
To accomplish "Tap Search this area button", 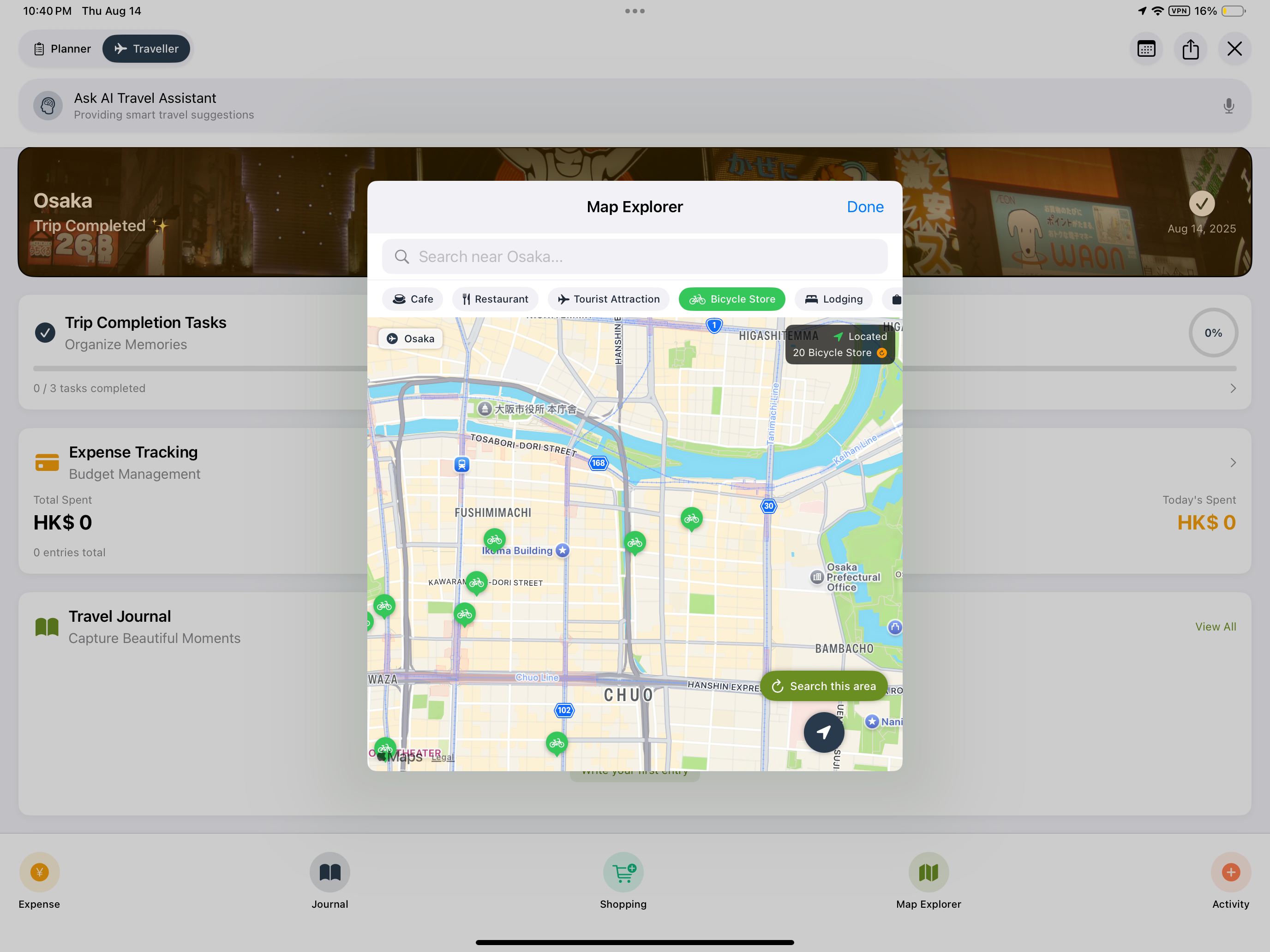I will point(823,686).
